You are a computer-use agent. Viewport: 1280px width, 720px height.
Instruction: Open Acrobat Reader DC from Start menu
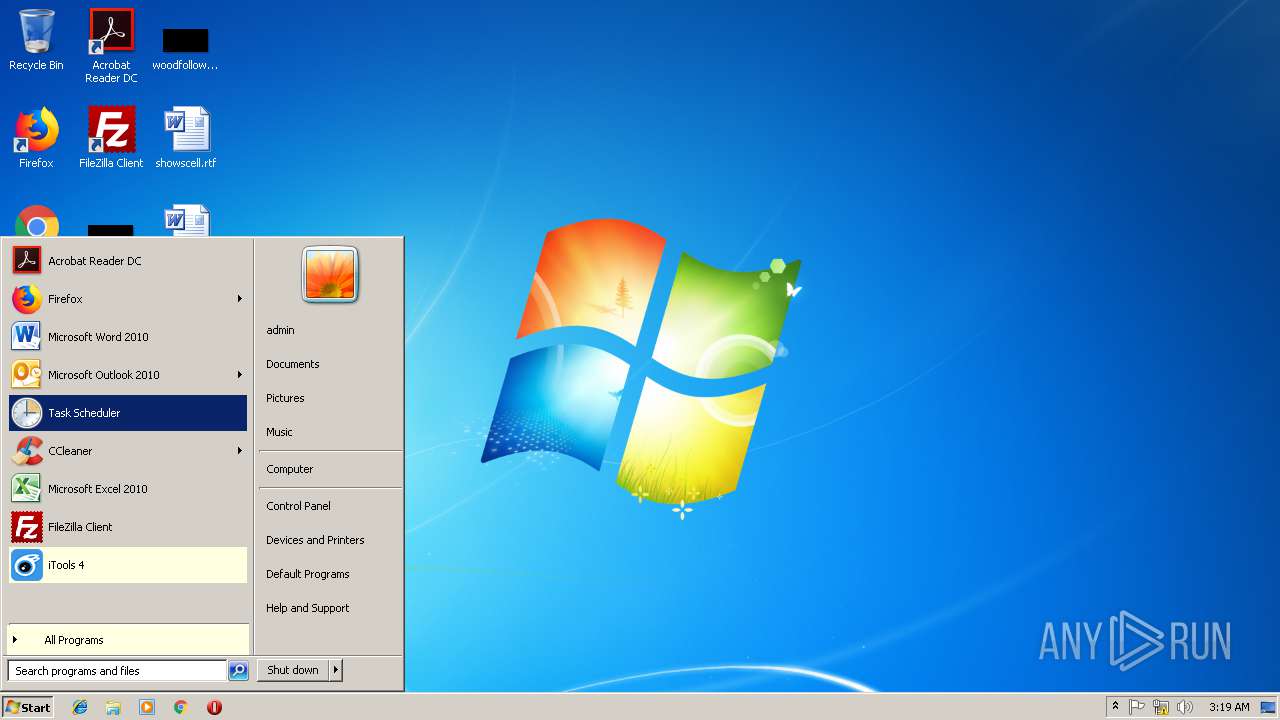point(127,261)
